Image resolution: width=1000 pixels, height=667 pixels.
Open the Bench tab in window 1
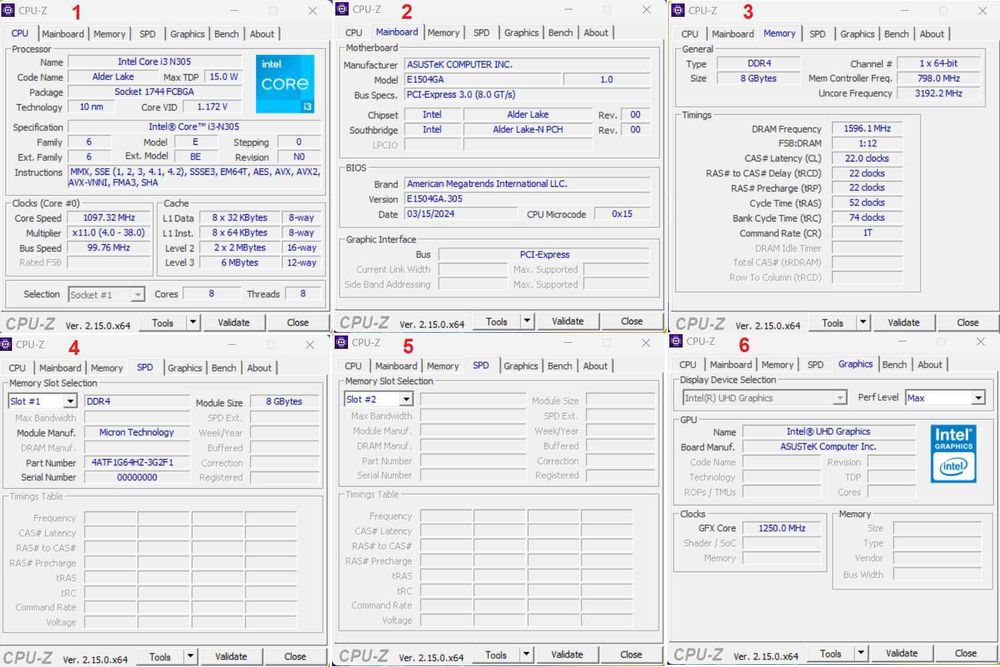pos(226,34)
